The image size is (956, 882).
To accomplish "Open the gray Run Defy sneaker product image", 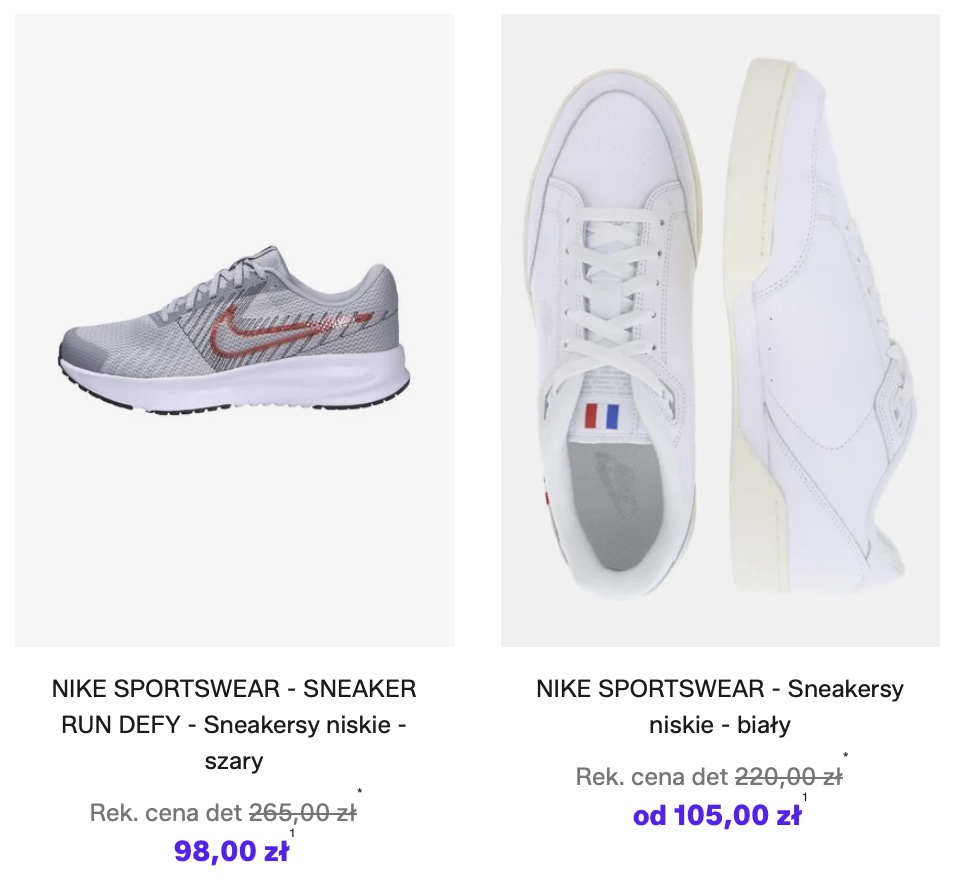I will coord(234,330).
